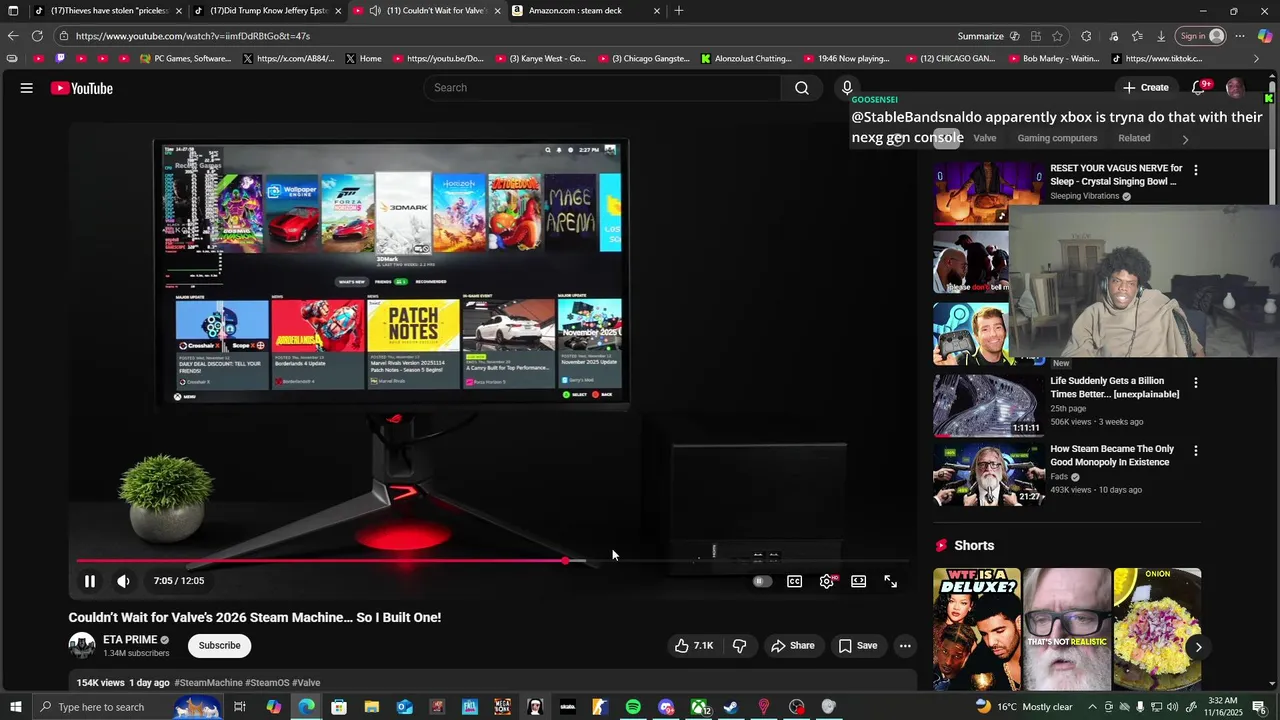
Task: Switch to Amazon.com steam deck tab
Action: (x=585, y=11)
